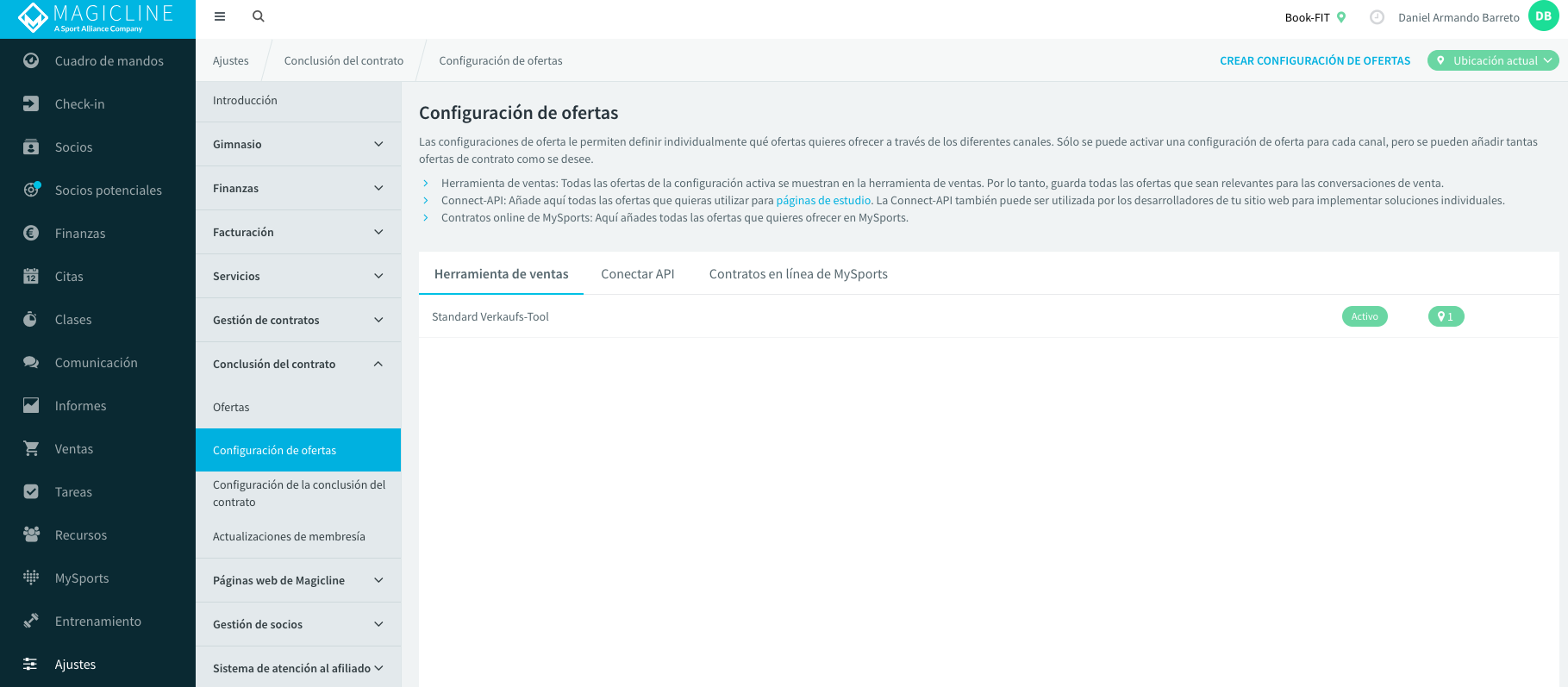Expand the Finanzas settings section

coord(298,188)
